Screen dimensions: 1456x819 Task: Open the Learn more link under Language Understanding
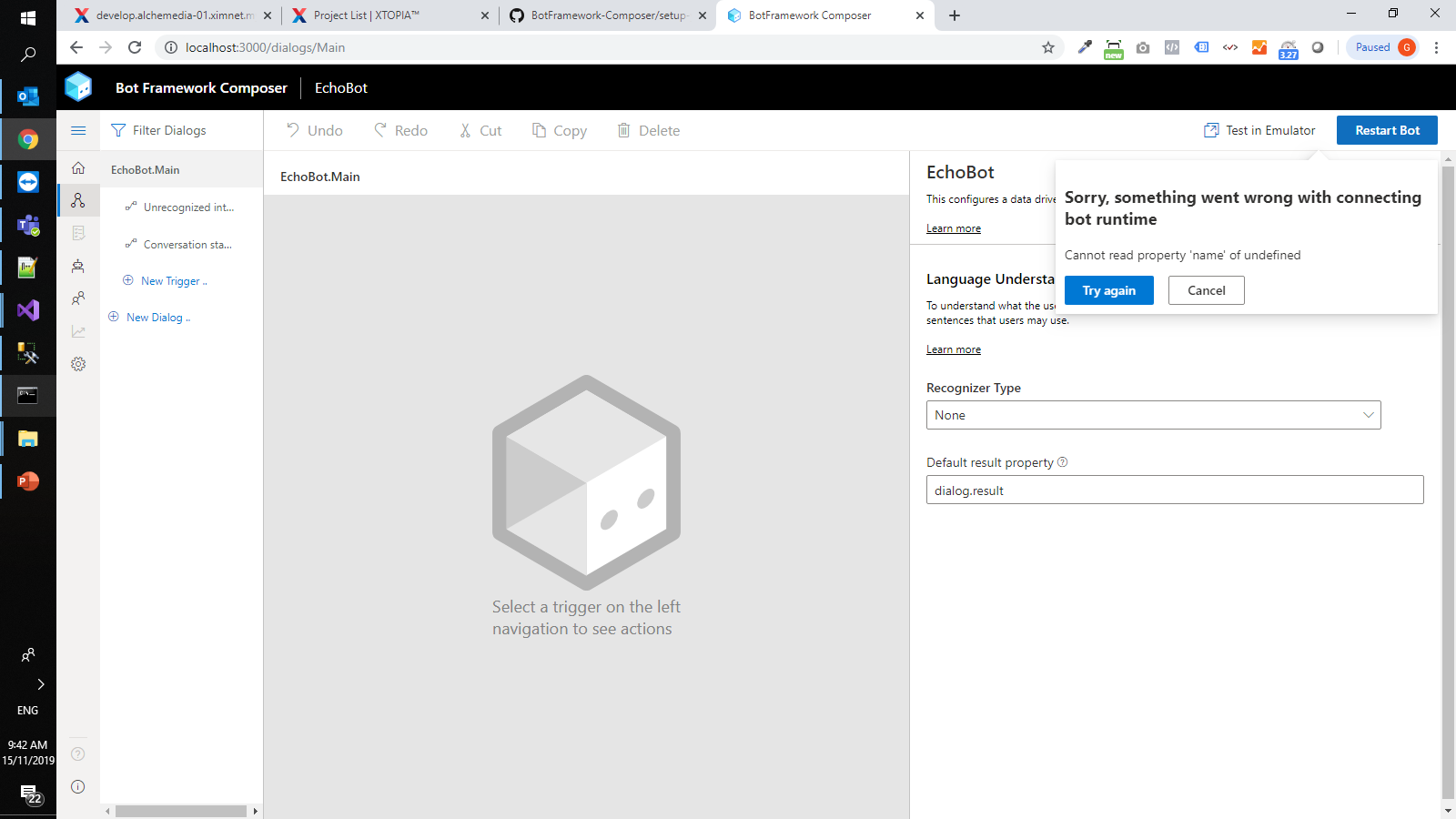pos(953,349)
